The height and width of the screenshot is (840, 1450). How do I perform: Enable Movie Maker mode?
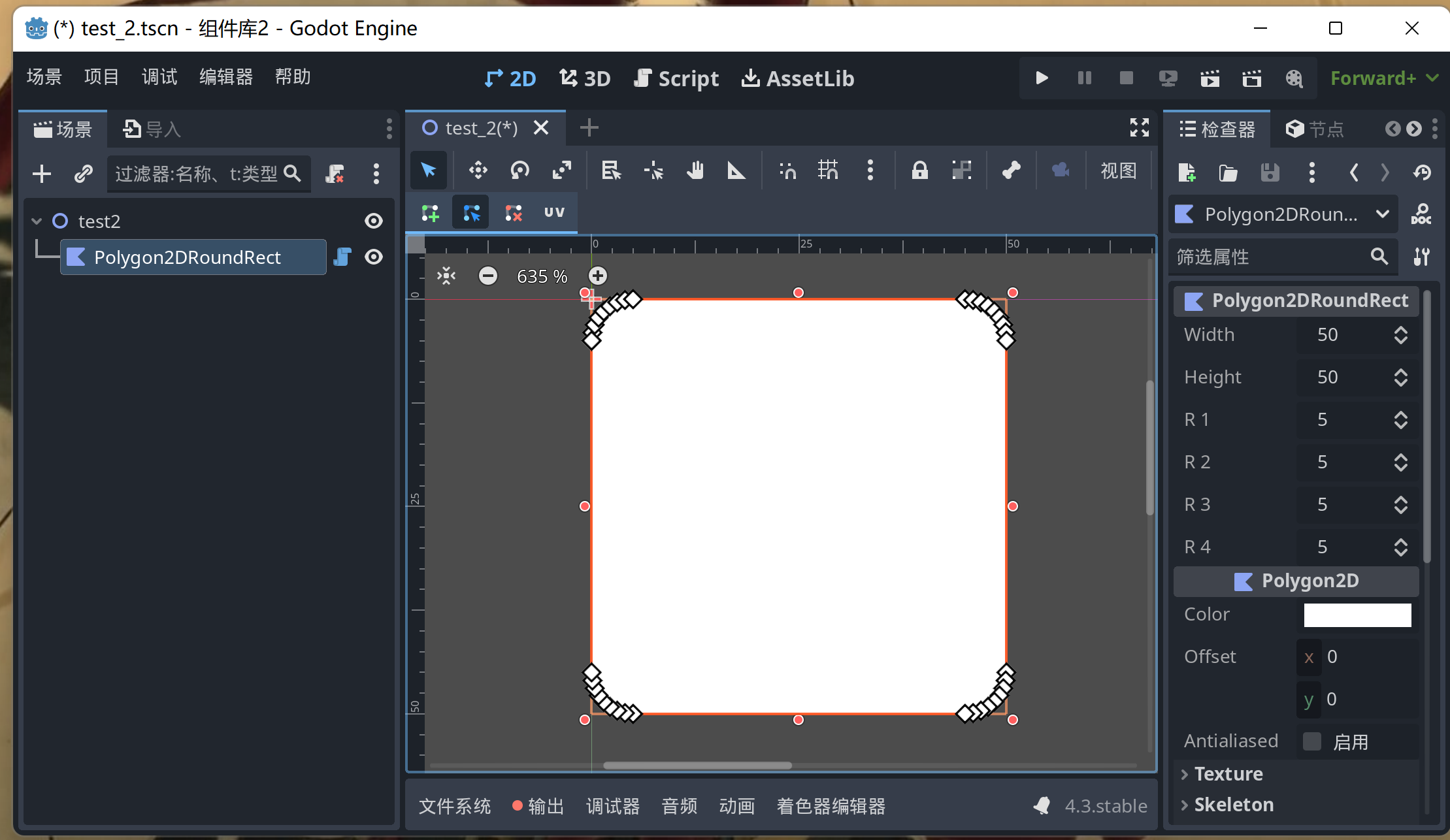click(x=1294, y=78)
